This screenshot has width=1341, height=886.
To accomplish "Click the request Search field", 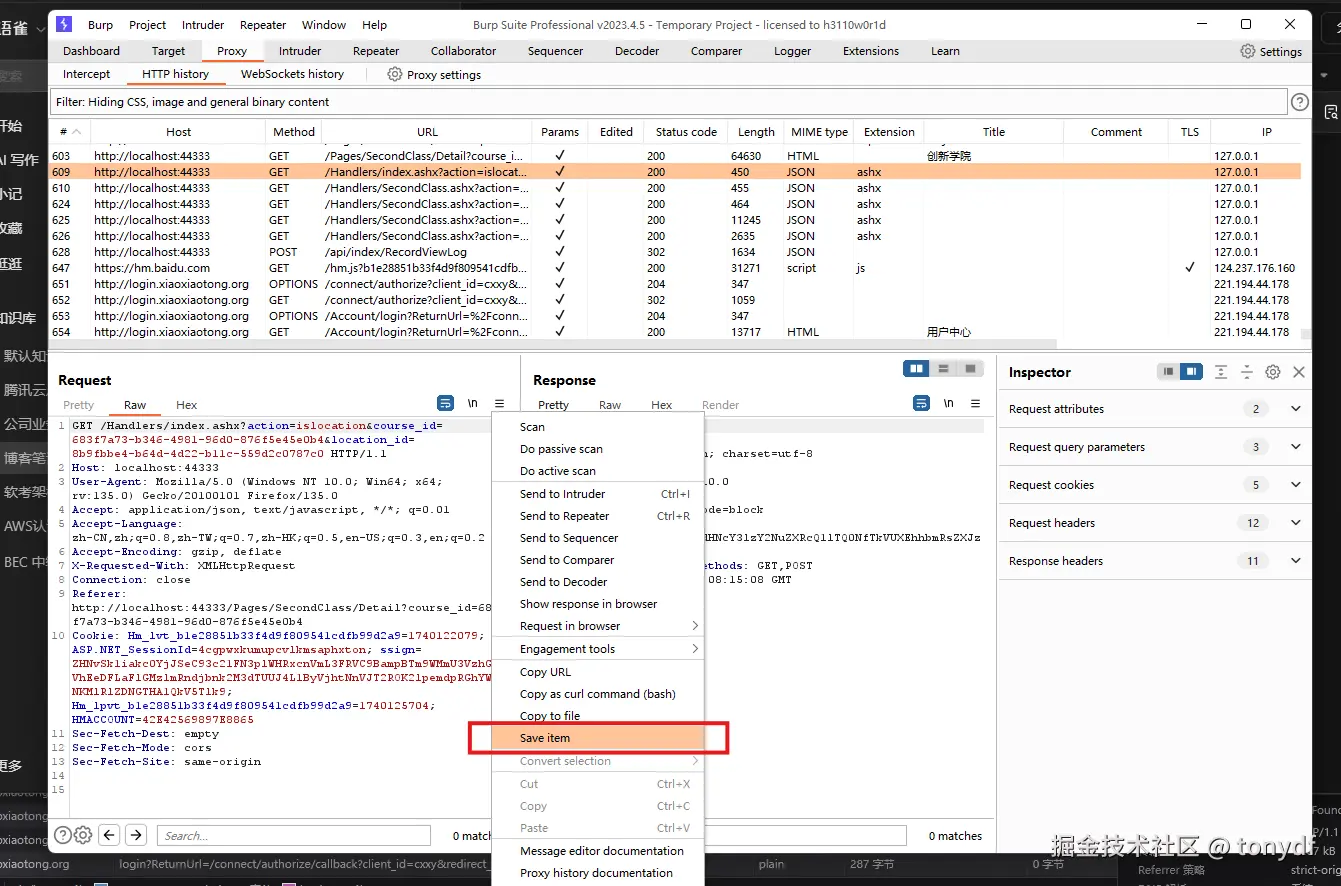I will pyautogui.click(x=295, y=835).
